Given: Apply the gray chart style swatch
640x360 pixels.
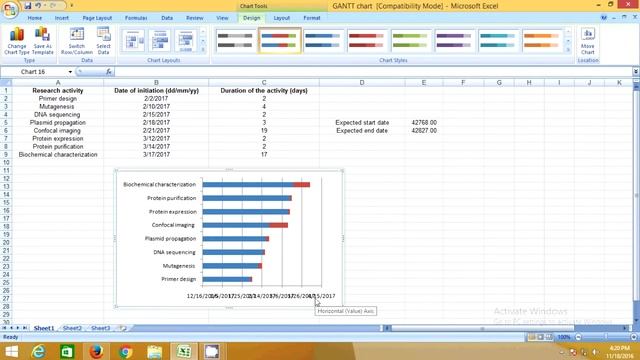Looking at the screenshot, I should pos(235,40).
